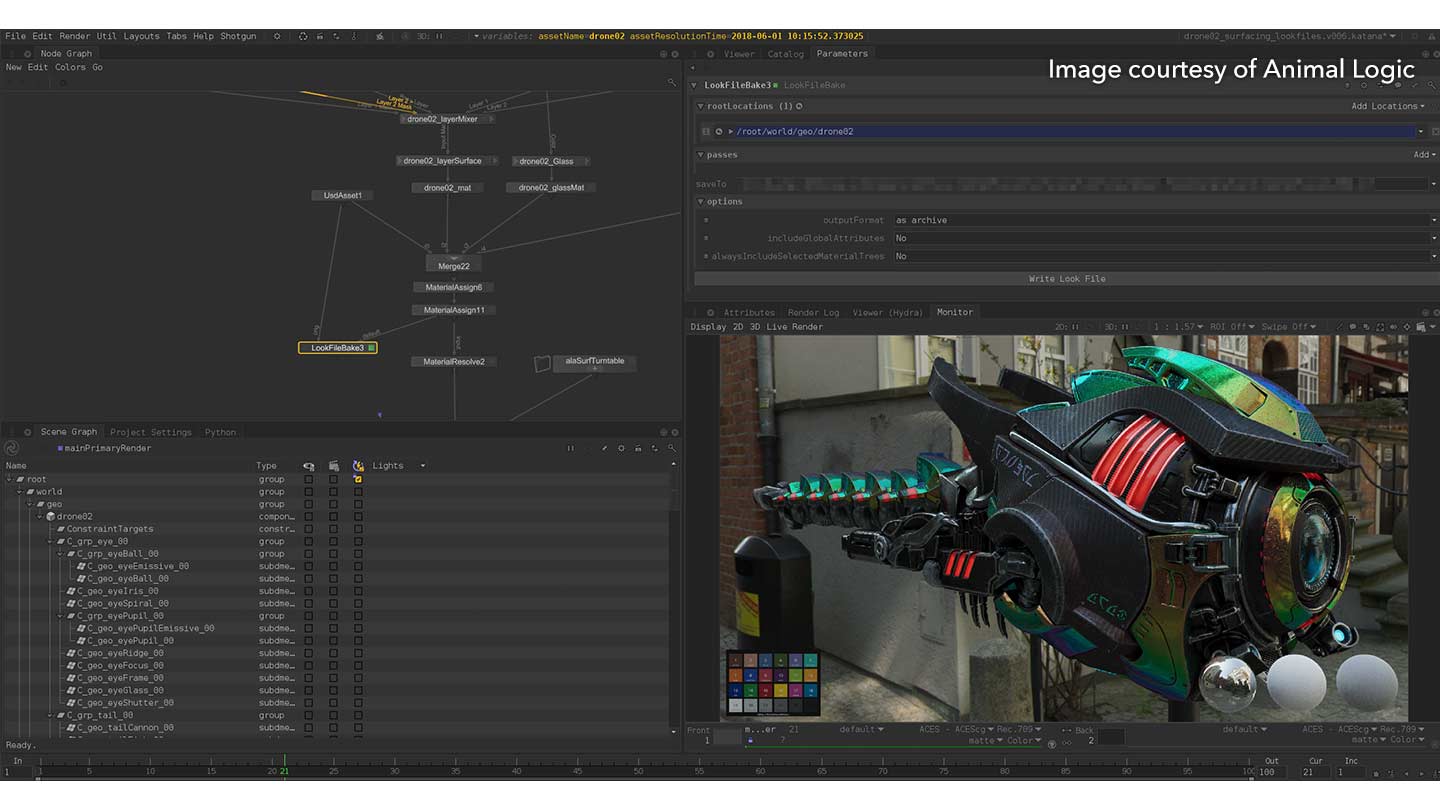Click frame 50 on the timeline

point(639,770)
